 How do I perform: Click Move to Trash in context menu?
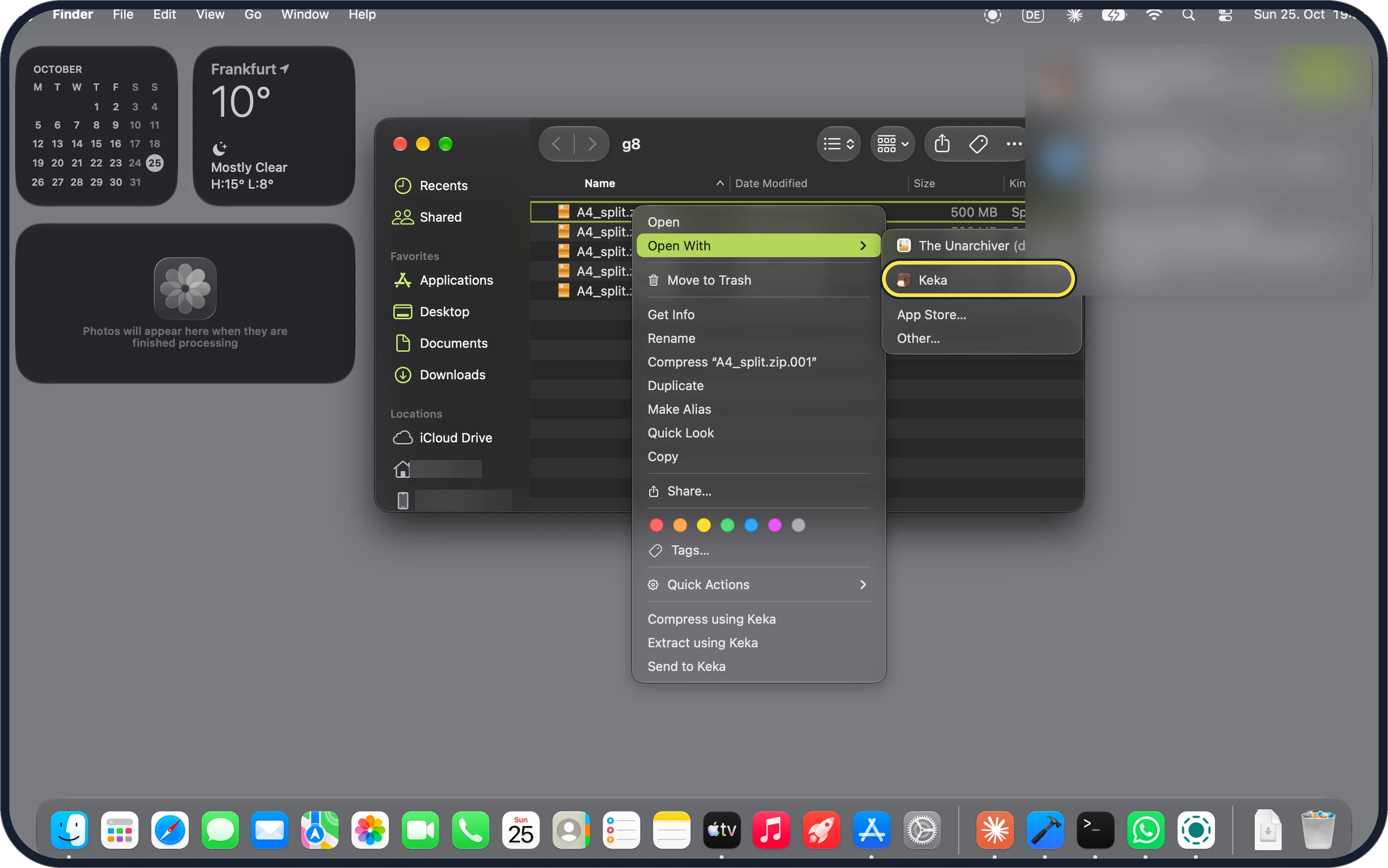tap(758, 280)
